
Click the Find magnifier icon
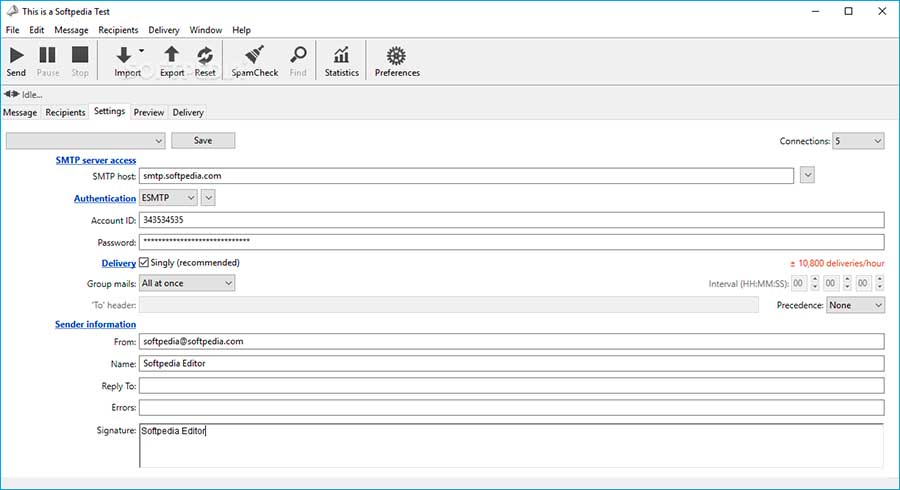[298, 58]
